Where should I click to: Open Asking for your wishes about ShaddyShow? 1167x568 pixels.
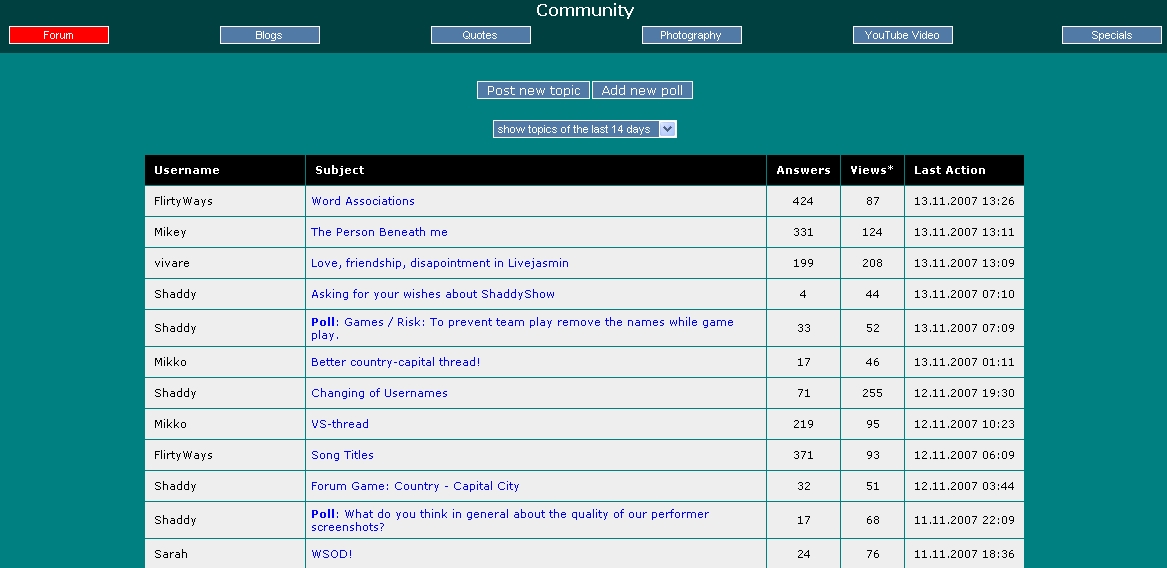[432, 294]
